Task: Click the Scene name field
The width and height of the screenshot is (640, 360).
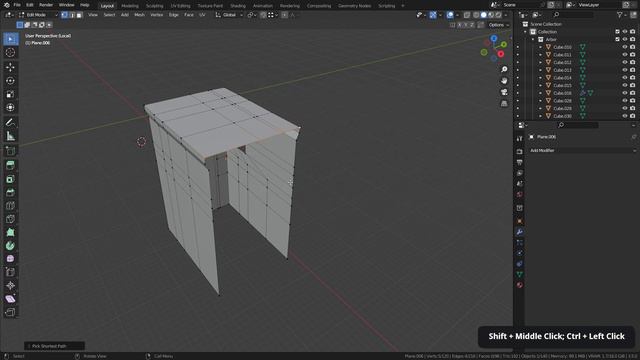Action: [521, 5]
